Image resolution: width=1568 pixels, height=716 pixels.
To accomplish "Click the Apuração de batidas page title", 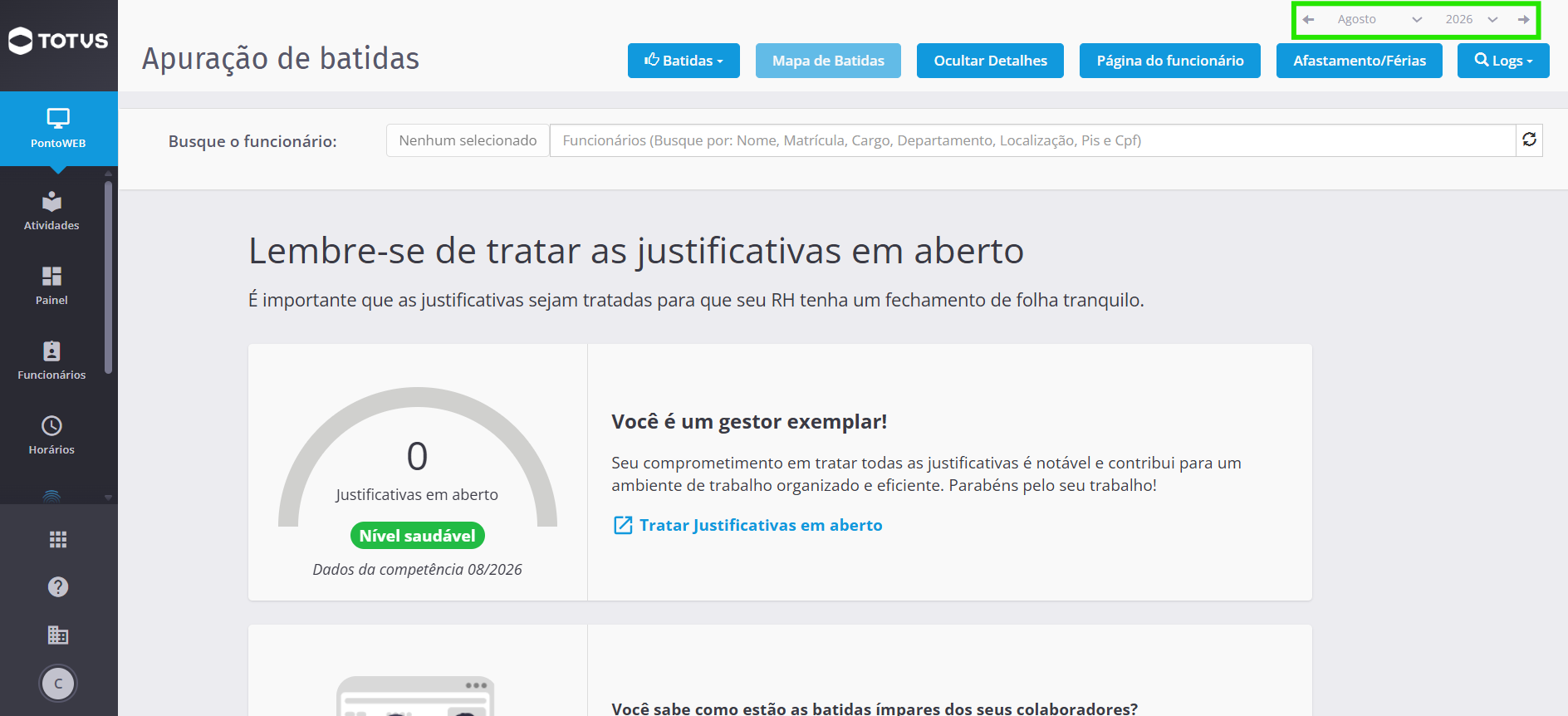I will click(281, 59).
